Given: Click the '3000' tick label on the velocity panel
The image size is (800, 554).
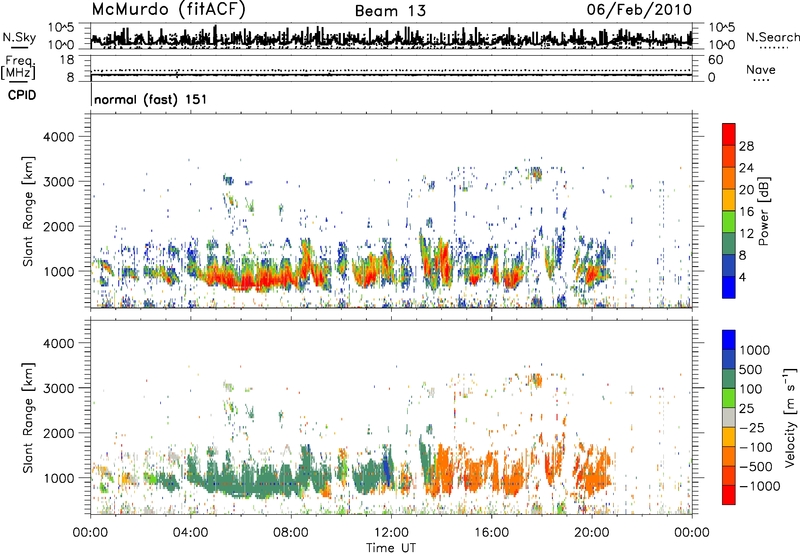Looking at the screenshot, I should click(x=59, y=388).
